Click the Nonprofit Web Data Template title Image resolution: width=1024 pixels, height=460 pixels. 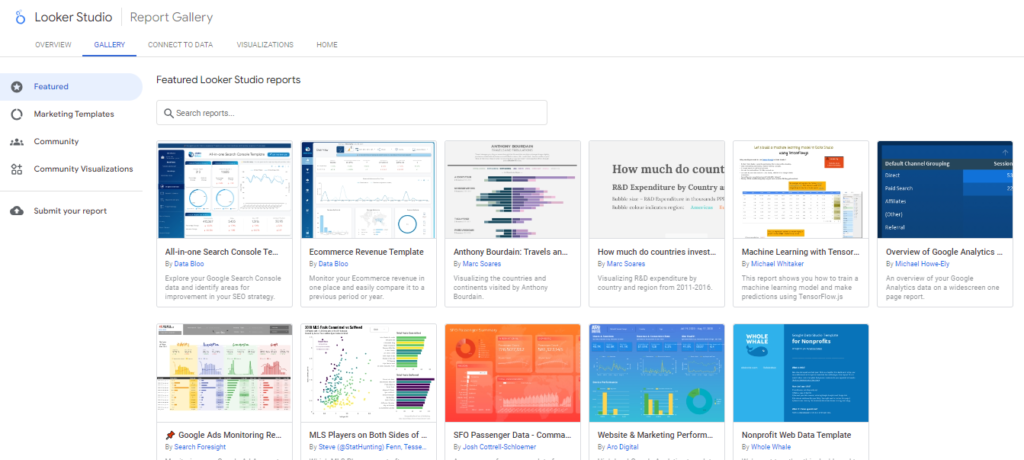point(796,435)
